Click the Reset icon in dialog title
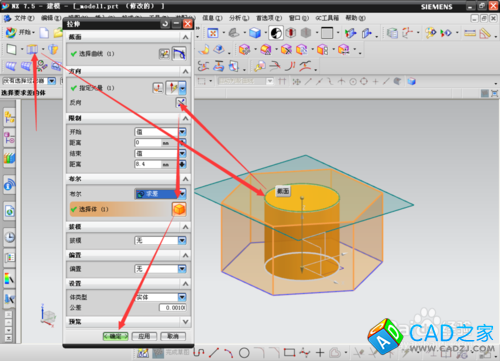 click(165, 24)
